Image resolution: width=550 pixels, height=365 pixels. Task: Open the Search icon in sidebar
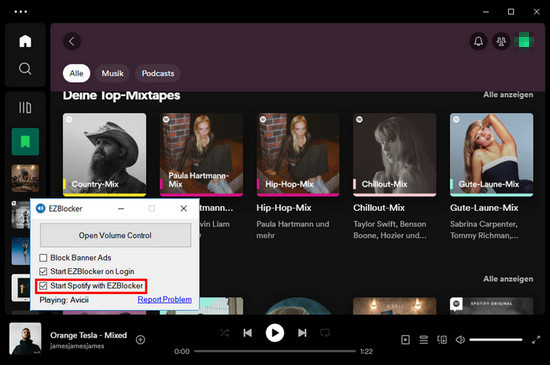point(25,68)
